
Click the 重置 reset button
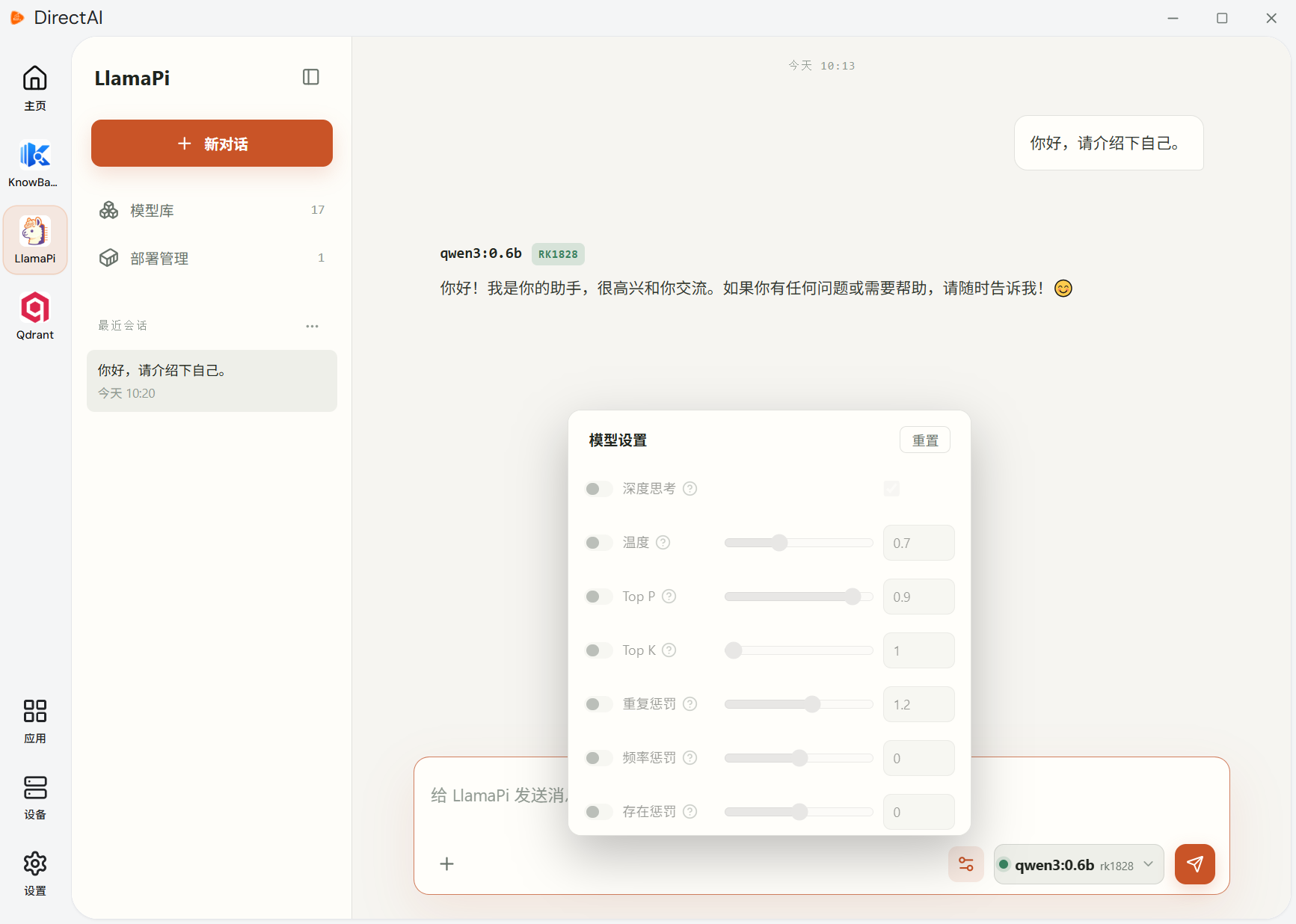[925, 440]
